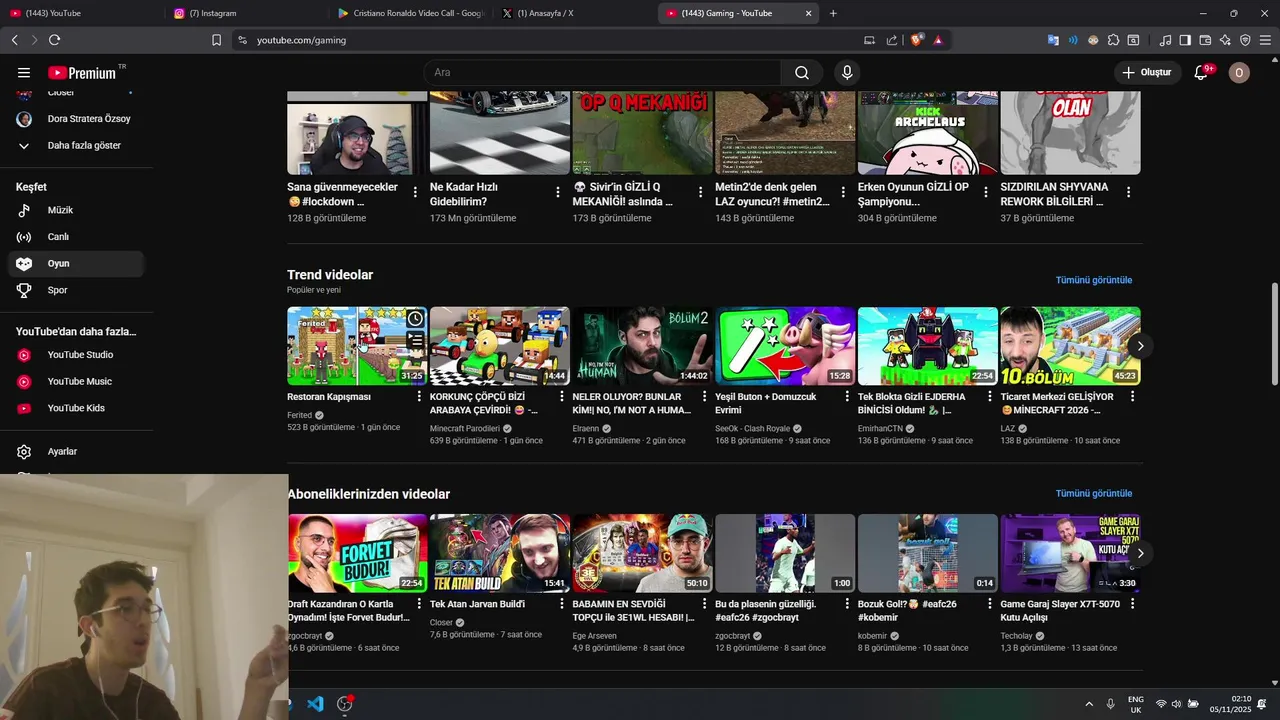
Task: Click the search magnifier button
Action: click(801, 73)
